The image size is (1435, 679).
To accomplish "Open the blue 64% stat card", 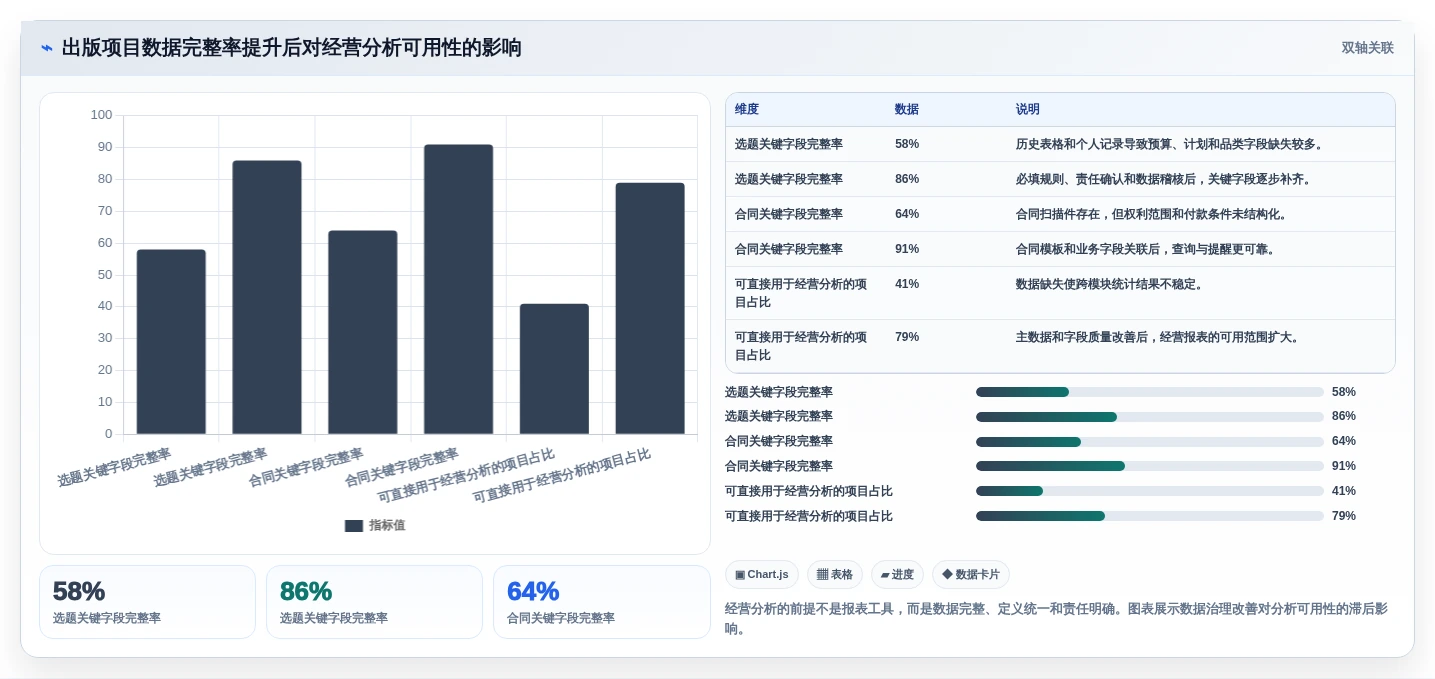I will (602, 602).
